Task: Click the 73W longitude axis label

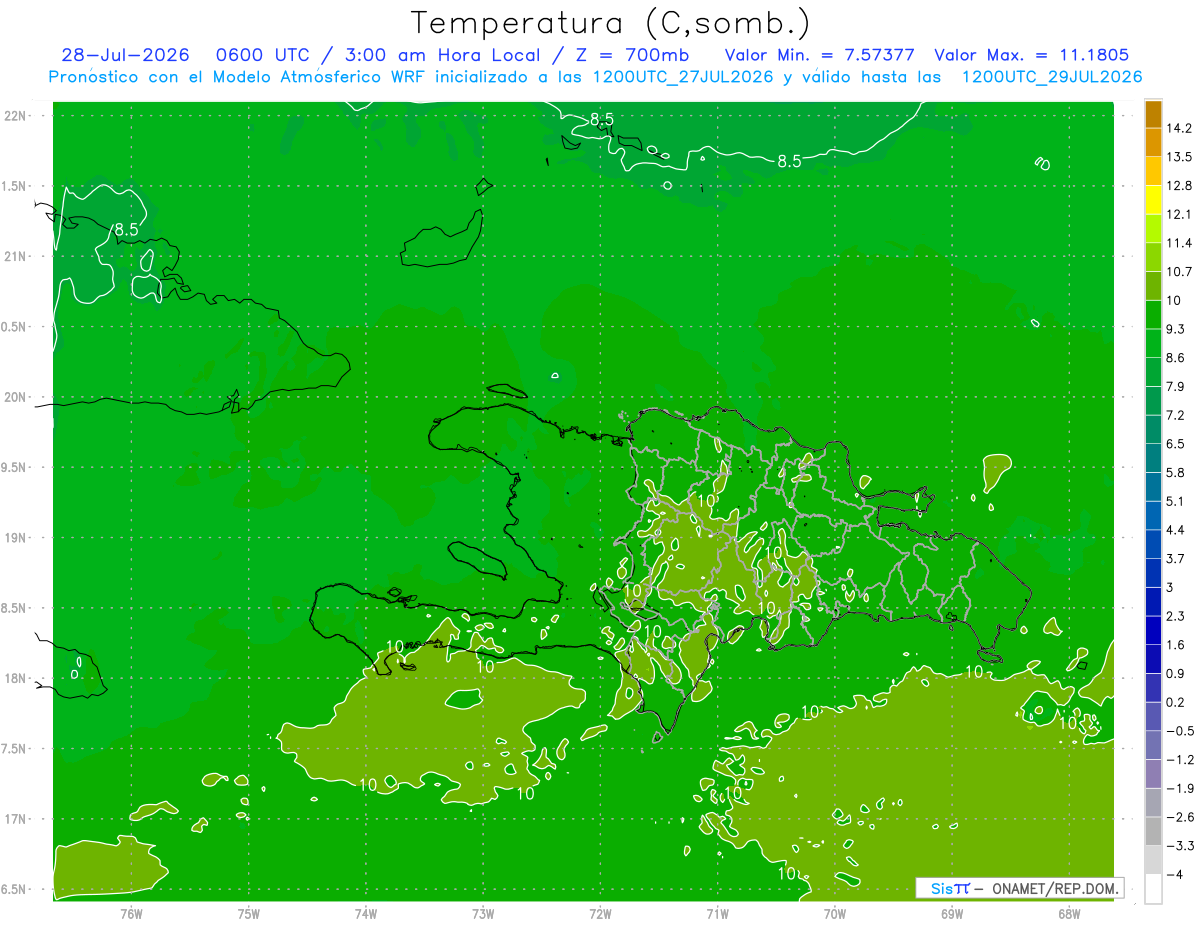Action: (x=483, y=913)
